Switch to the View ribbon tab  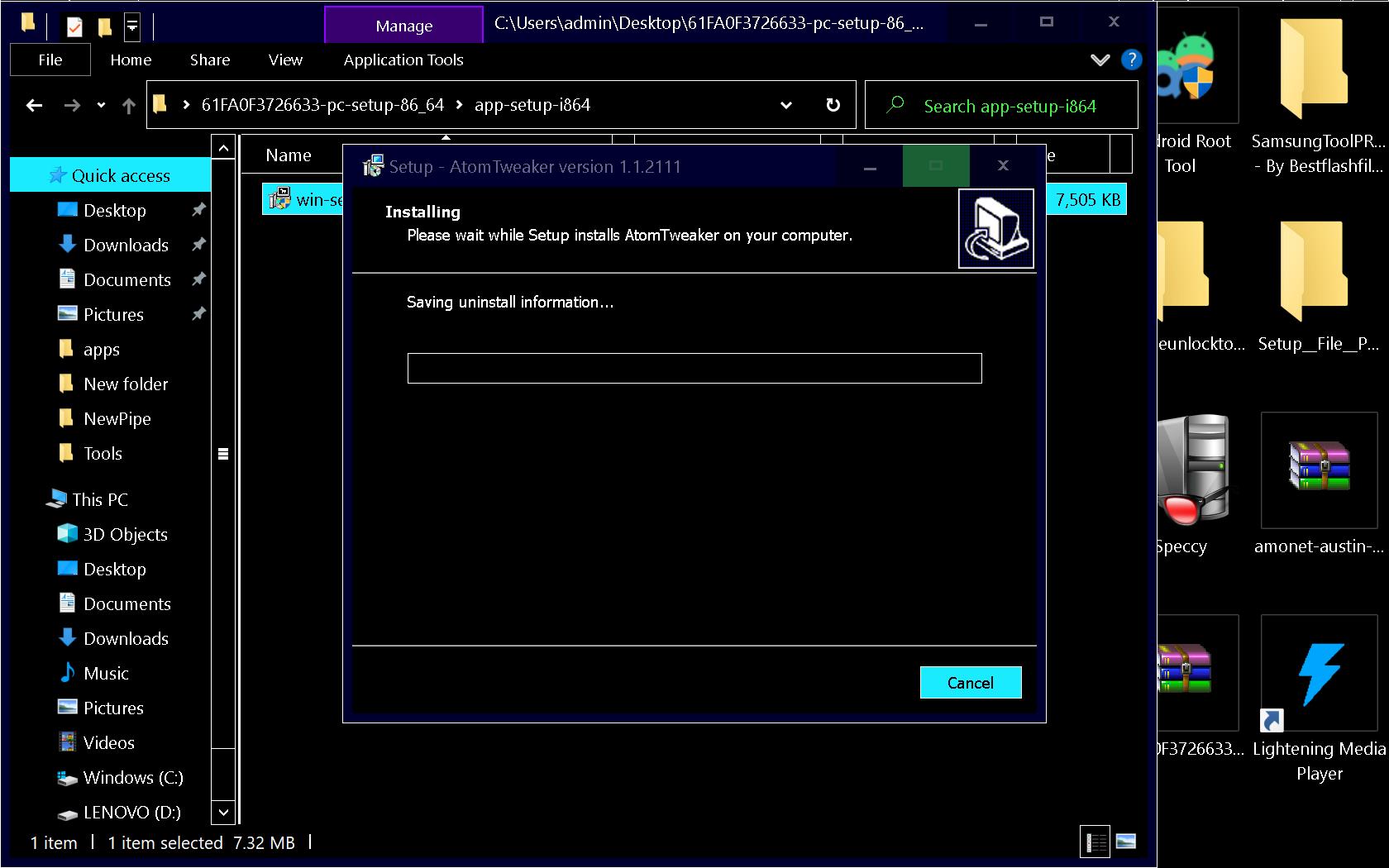(x=285, y=60)
